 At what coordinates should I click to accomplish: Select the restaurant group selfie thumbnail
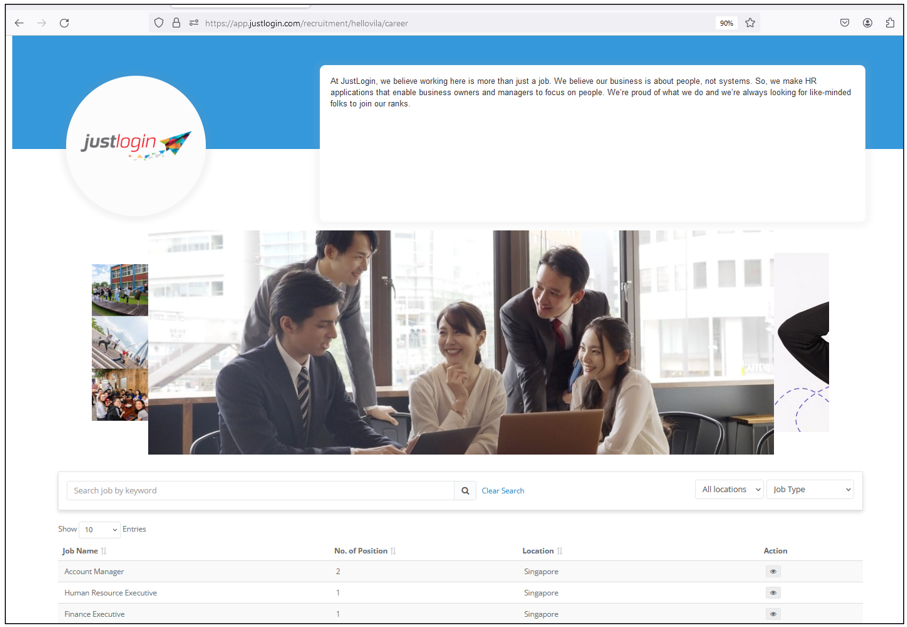(120, 394)
